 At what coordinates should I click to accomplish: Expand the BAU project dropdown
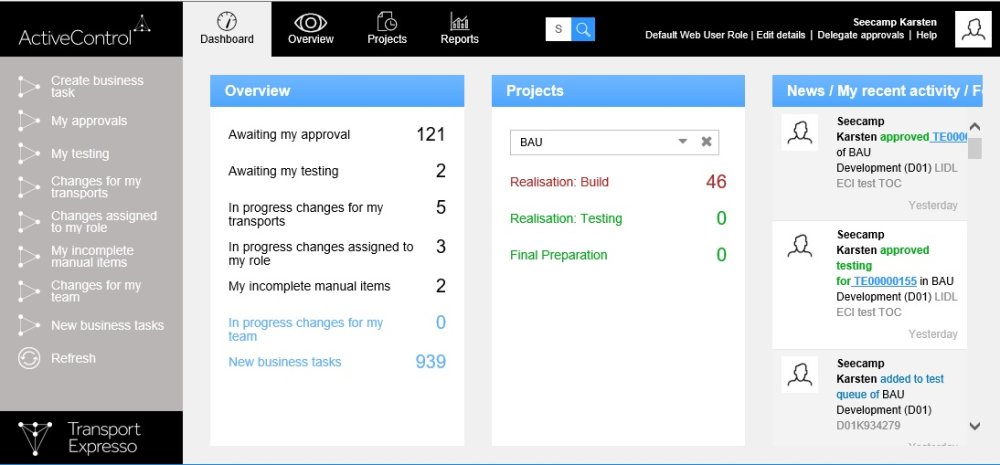(x=683, y=142)
